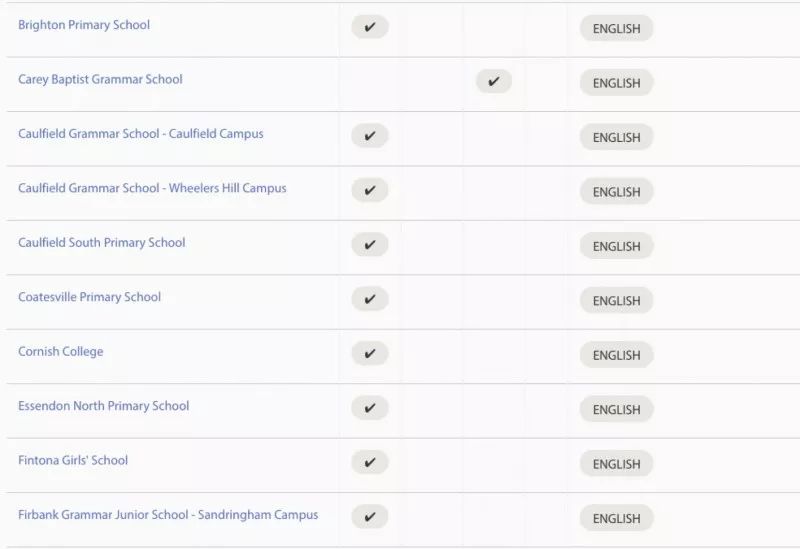This screenshot has width=800, height=549.
Task: Click ENGLISH tag in Caulfield South Primary row
Action: pos(616,246)
